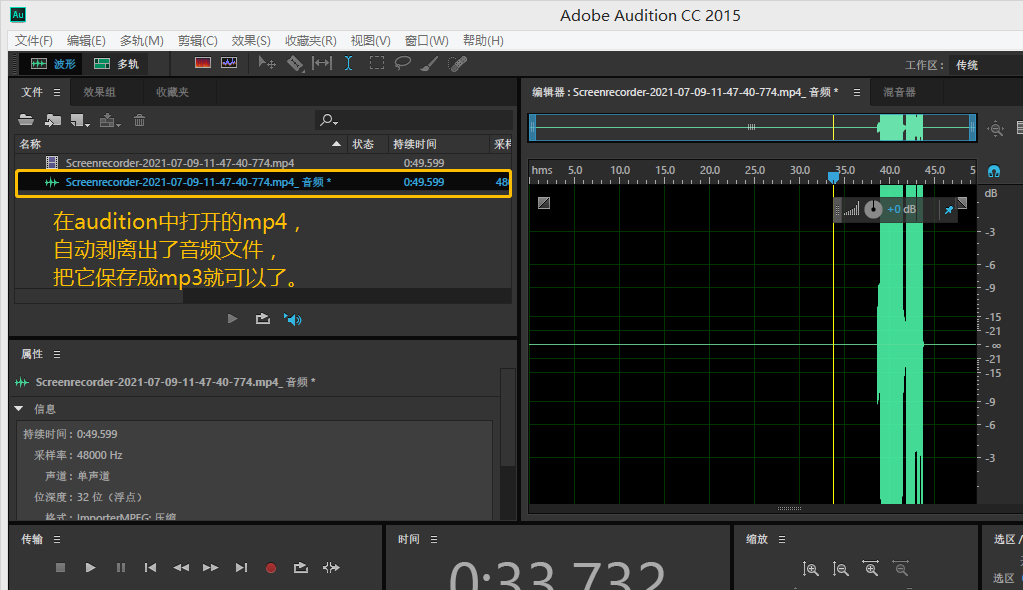
Task: Select the Screenrecorder-2021-07-09-11-47-40-774.mp4 video file row
Action: [x=263, y=163]
